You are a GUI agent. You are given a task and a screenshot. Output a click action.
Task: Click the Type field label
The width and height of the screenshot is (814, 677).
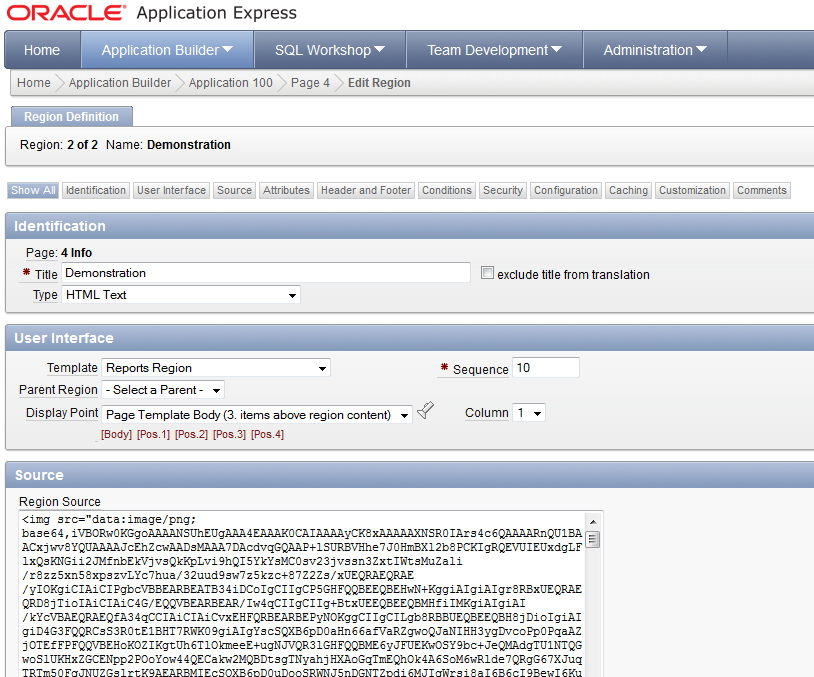[x=45, y=295]
